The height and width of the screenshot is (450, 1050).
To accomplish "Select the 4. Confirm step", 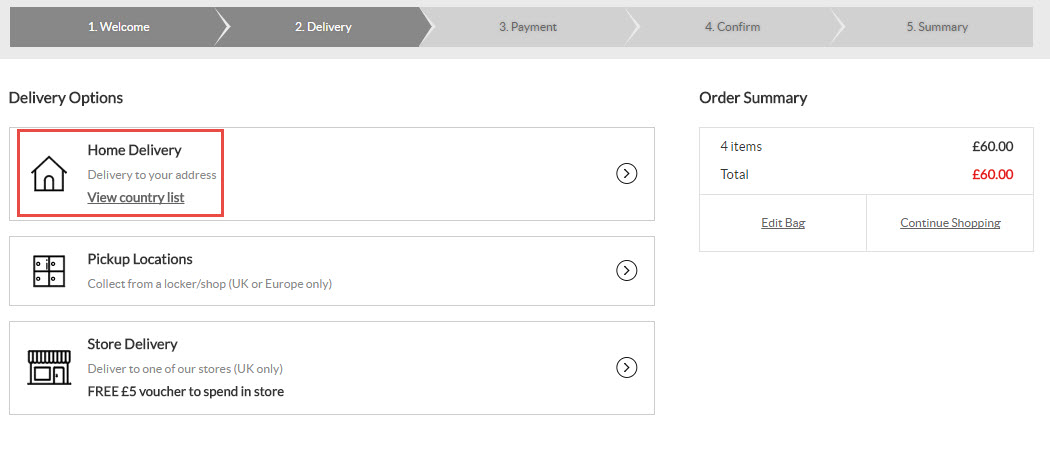I will 733,27.
